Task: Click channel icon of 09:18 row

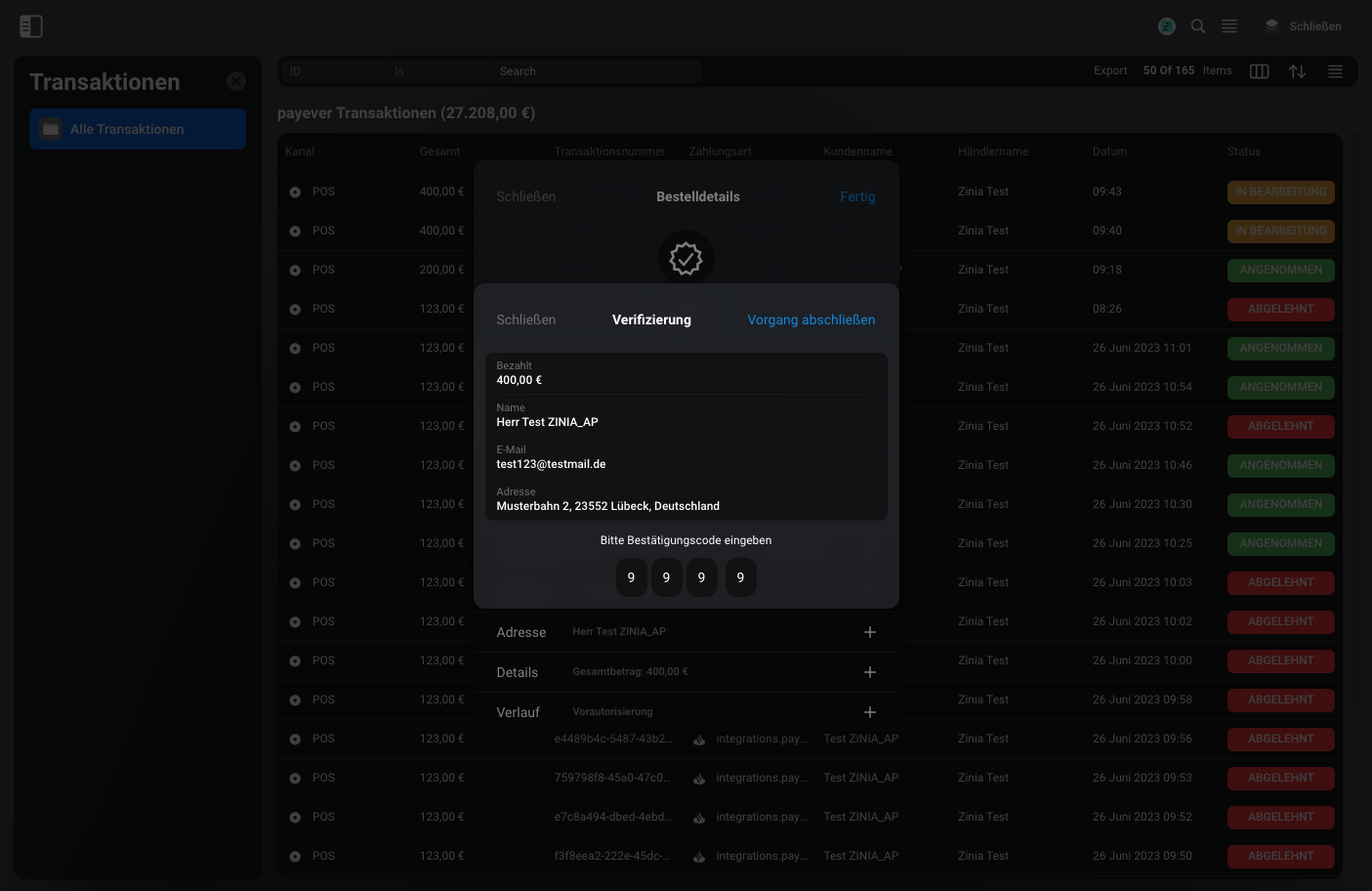Action: pos(295,271)
